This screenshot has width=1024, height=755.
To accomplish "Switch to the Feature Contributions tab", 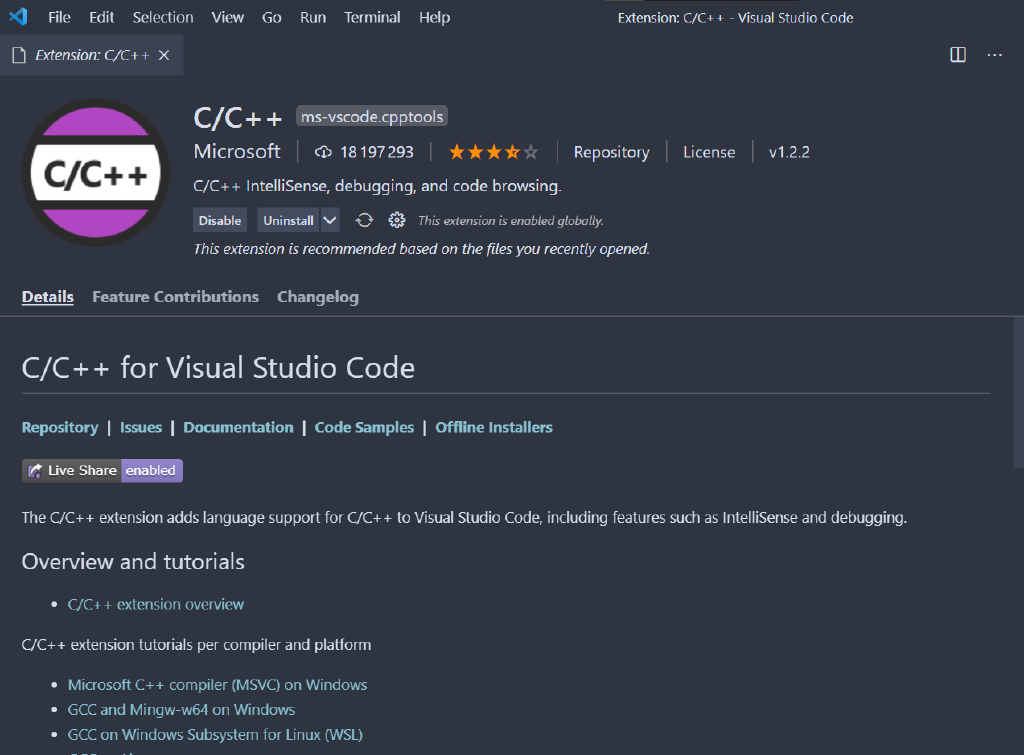I will tap(175, 296).
